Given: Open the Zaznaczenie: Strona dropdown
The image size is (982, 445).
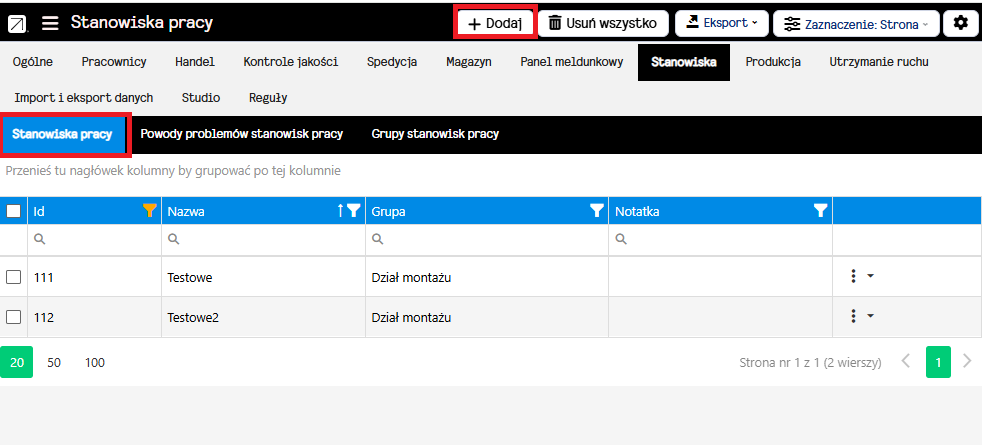Looking at the screenshot, I should pyautogui.click(x=857, y=23).
